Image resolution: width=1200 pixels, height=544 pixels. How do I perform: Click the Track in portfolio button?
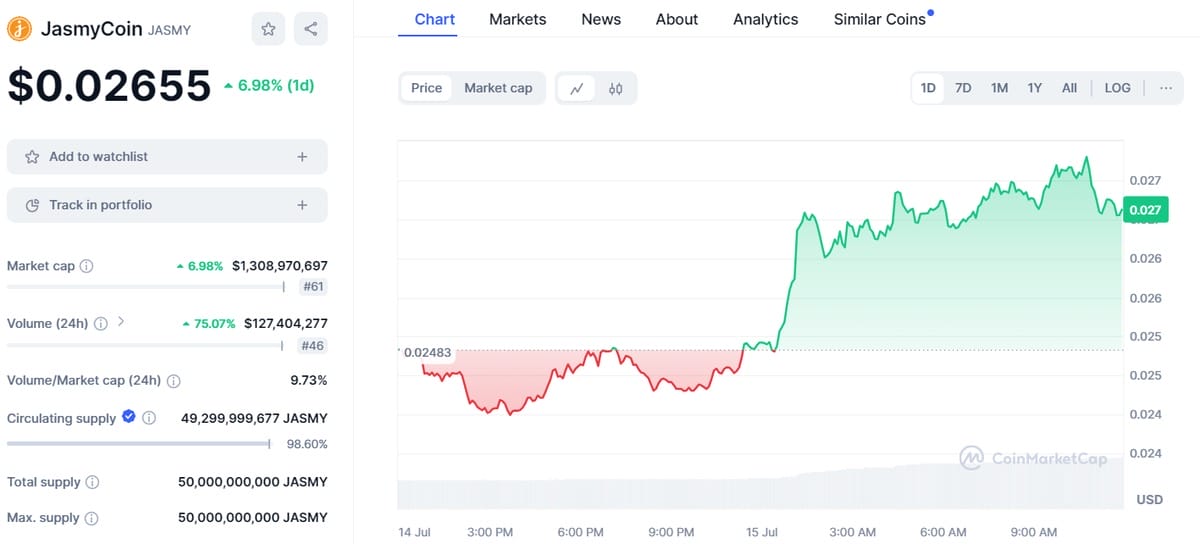pos(167,205)
